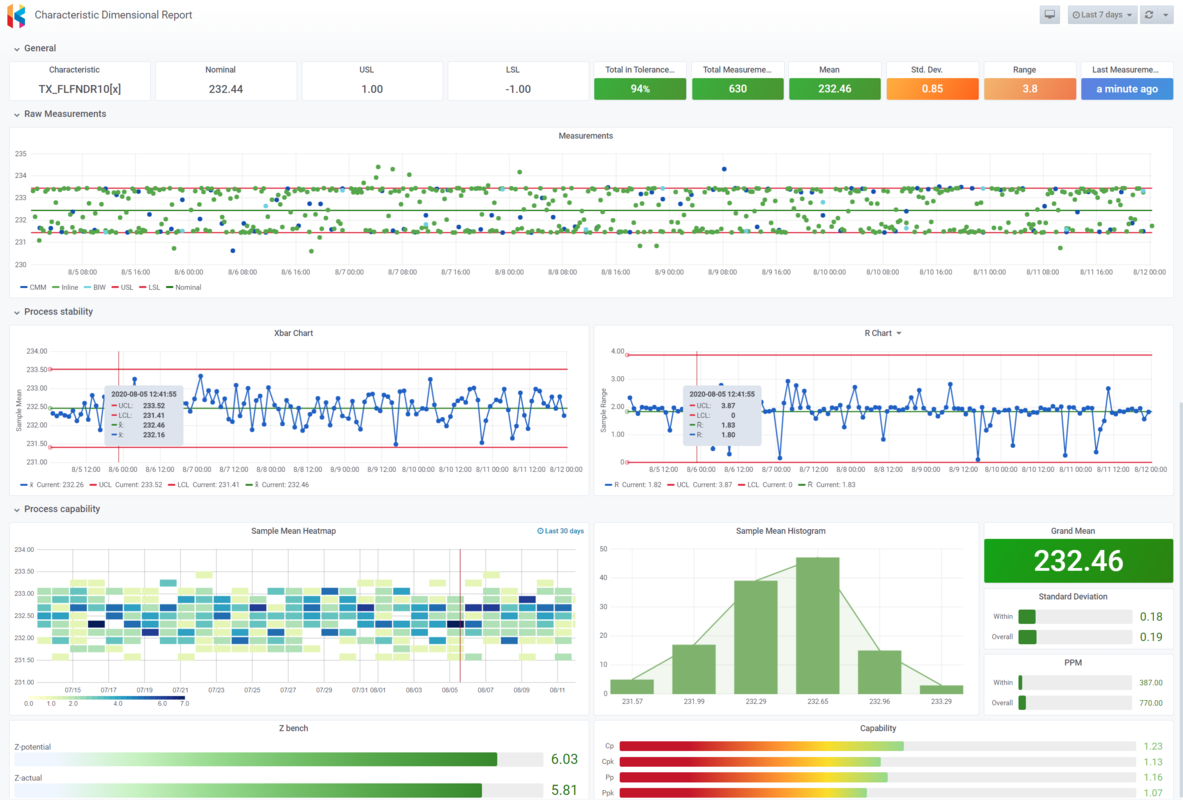The width and height of the screenshot is (1183, 800).
Task: Collapse the Process capability row
Action: coord(17,509)
